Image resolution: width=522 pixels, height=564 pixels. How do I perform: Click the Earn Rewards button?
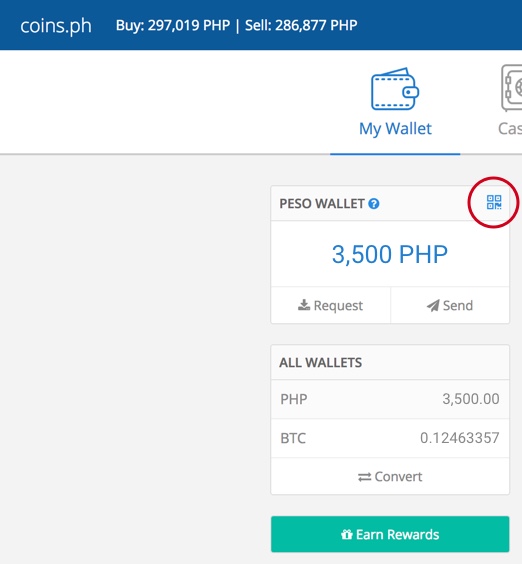click(x=390, y=534)
